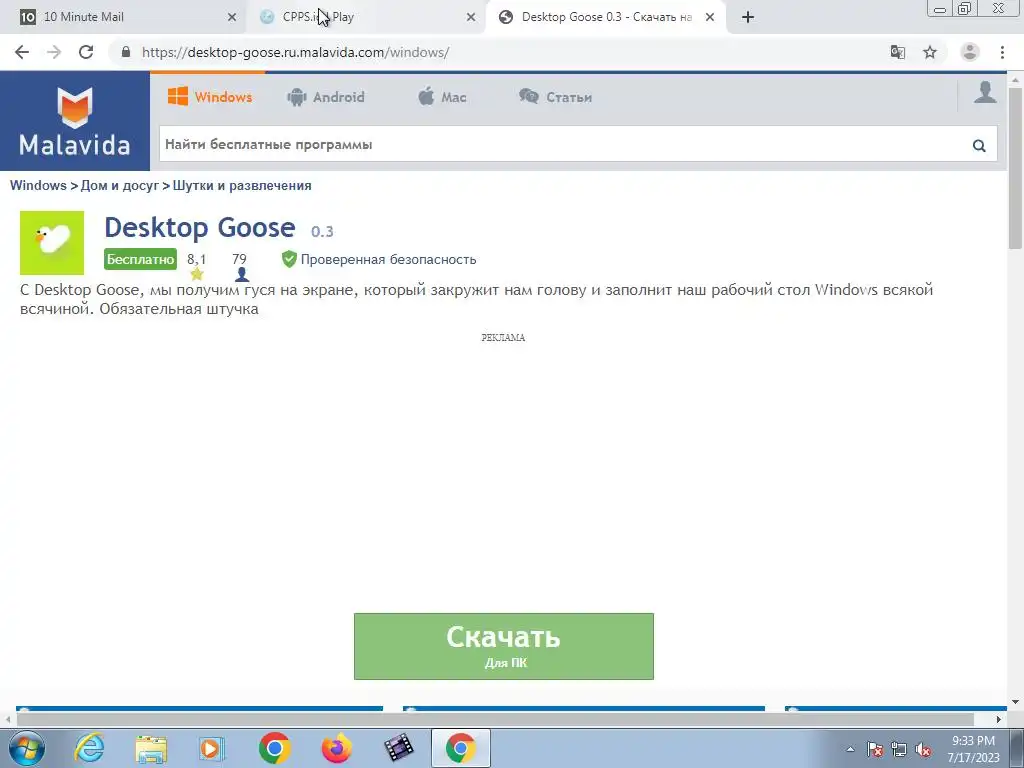1024x768 pixels.
Task: Open the Chrome three-dot menu
Action: coord(1002,52)
